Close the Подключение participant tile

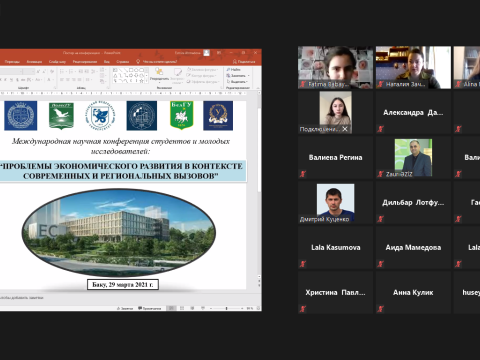click(x=345, y=129)
